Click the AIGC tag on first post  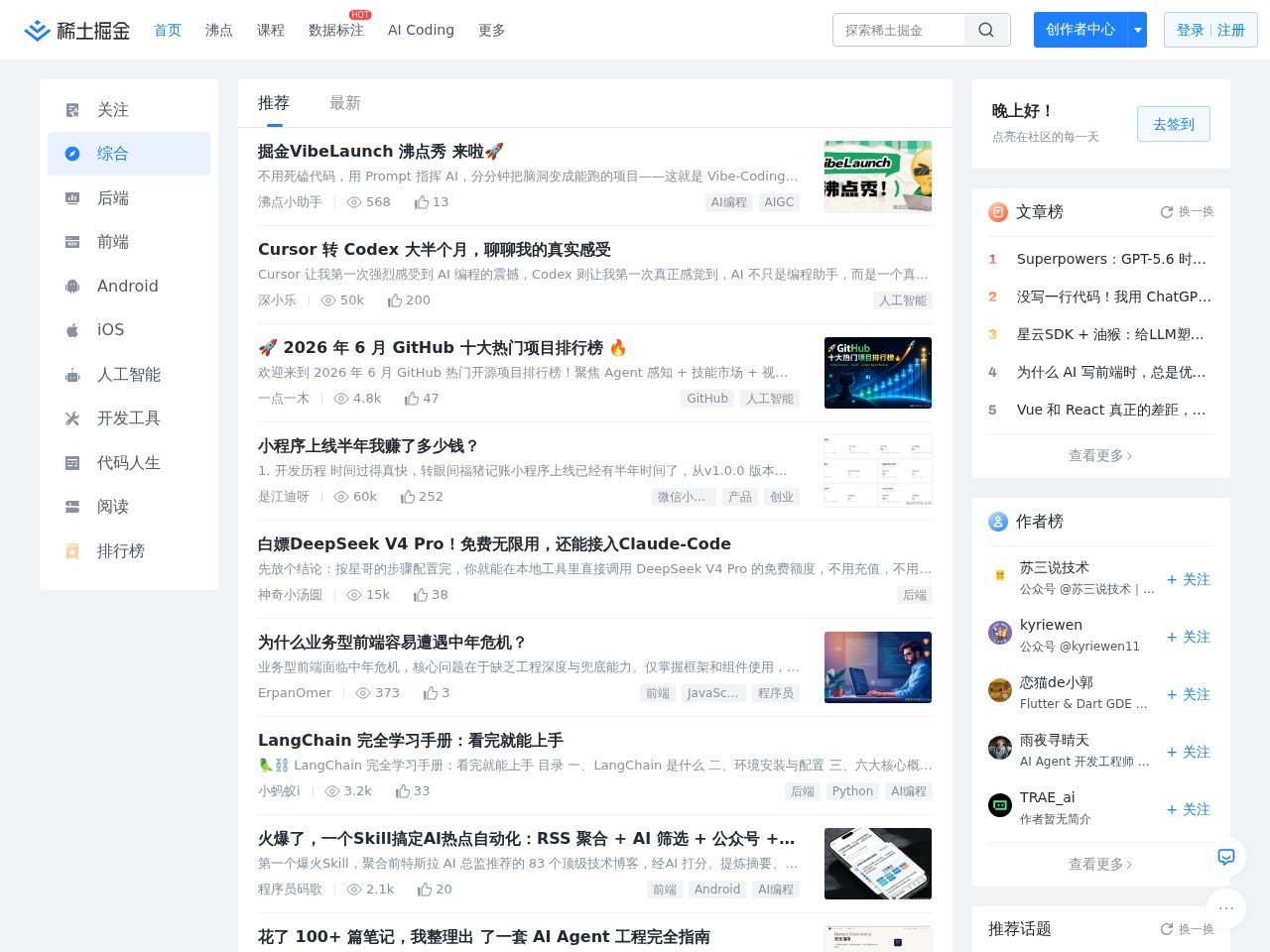point(779,202)
